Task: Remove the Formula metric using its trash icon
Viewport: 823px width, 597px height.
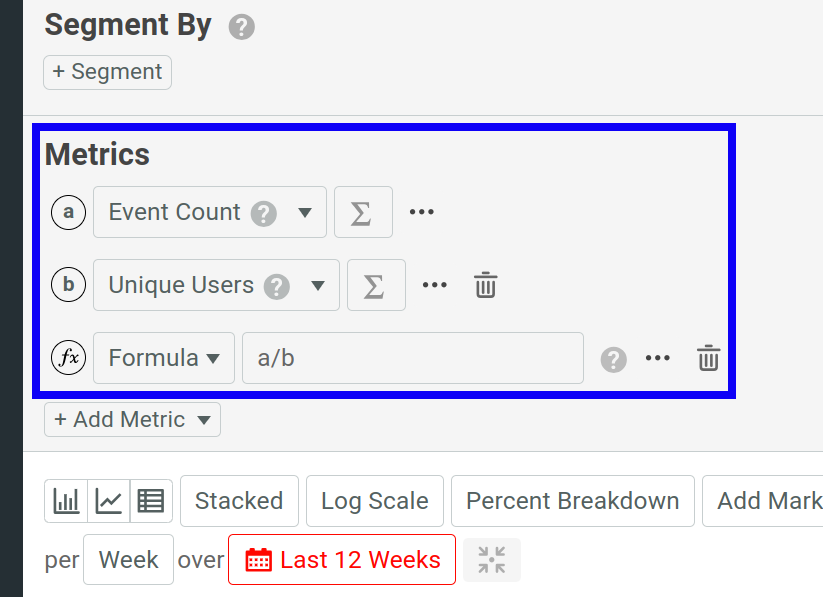Action: pos(708,358)
